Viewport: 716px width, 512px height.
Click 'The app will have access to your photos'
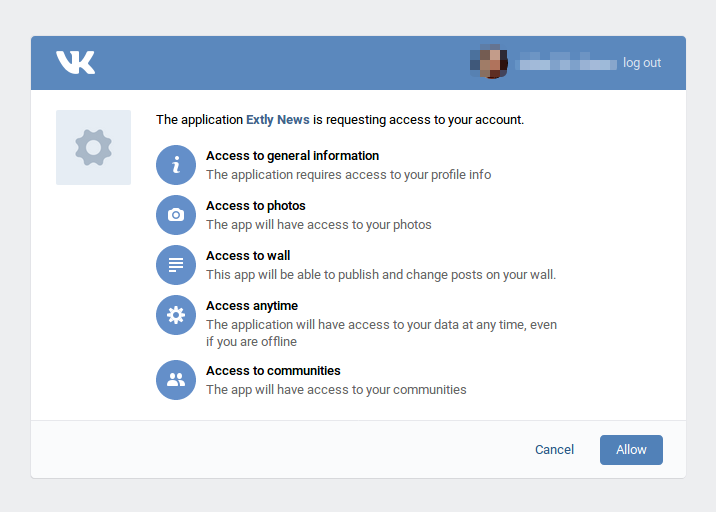click(319, 225)
